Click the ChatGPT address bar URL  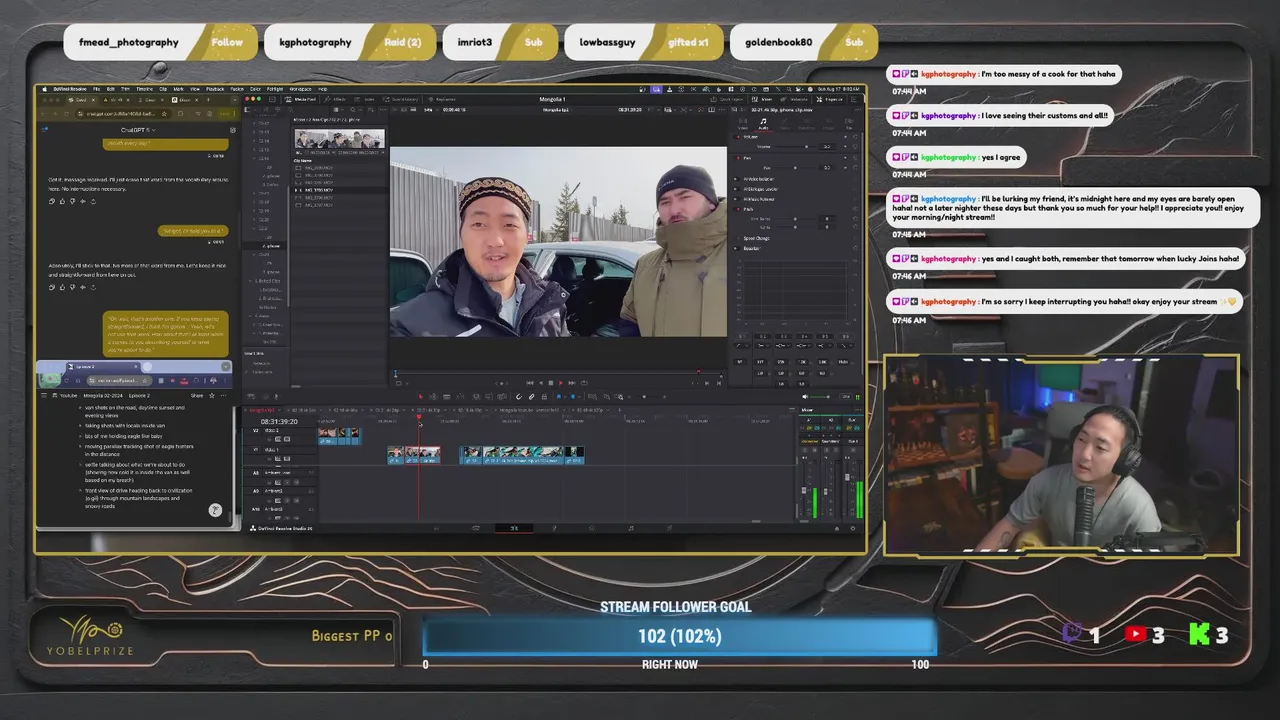click(120, 114)
